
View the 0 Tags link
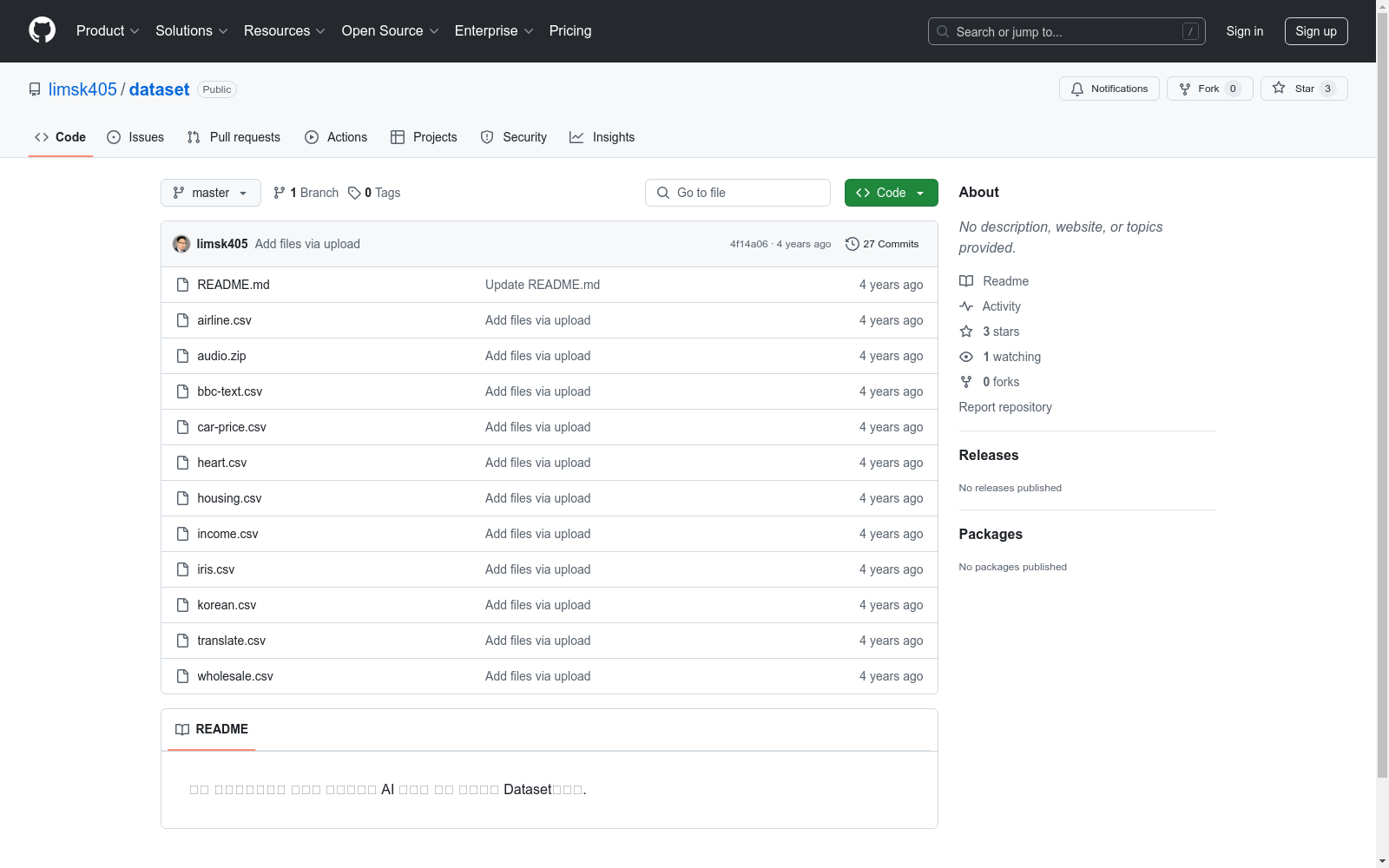374,193
